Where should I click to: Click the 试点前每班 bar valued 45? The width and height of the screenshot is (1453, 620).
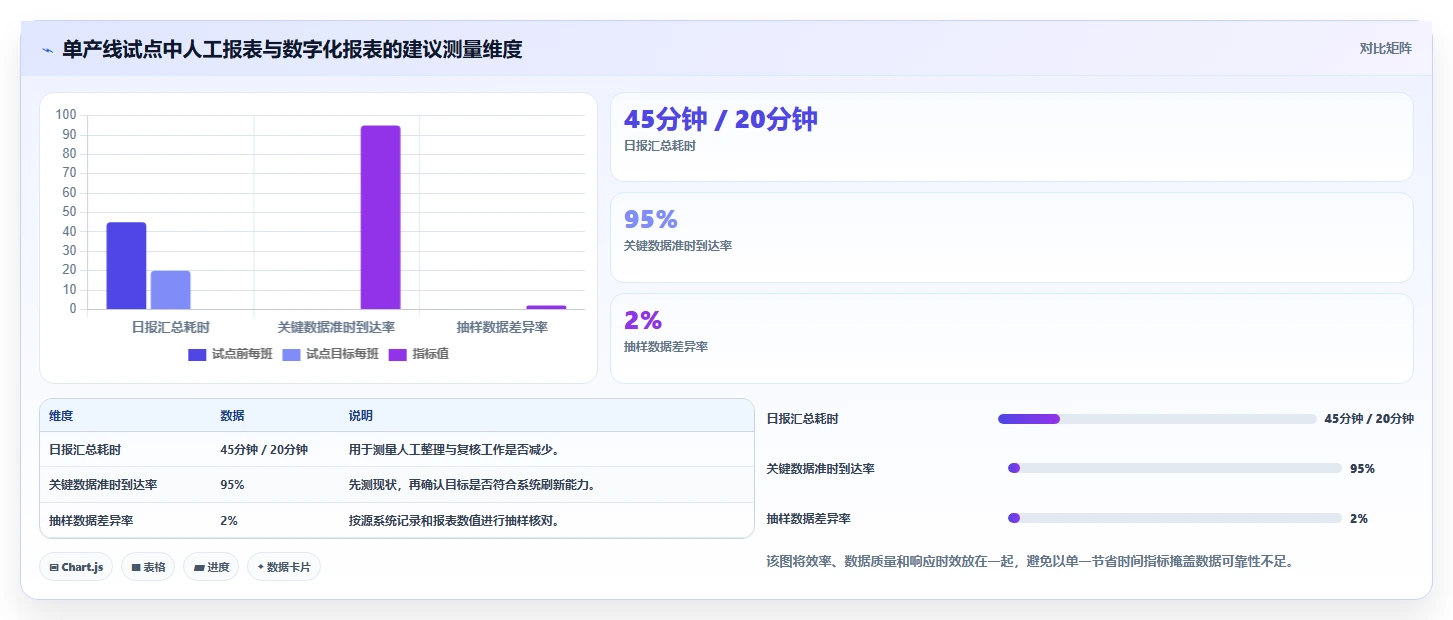126,266
